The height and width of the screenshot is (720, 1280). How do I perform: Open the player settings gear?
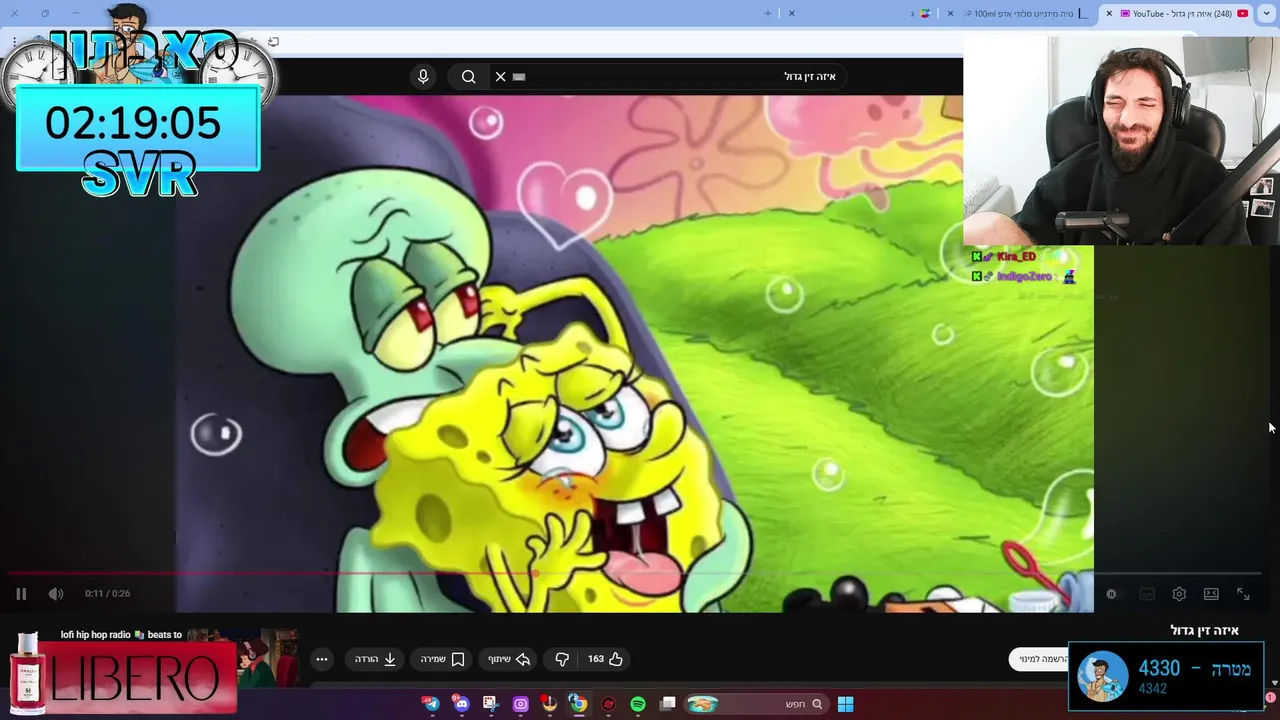(1179, 594)
